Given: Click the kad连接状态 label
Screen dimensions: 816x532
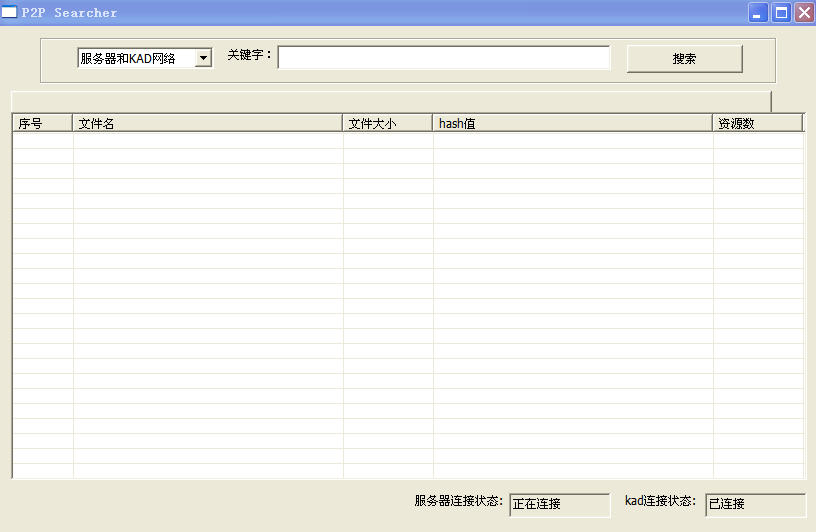Looking at the screenshot, I should click(660, 501).
